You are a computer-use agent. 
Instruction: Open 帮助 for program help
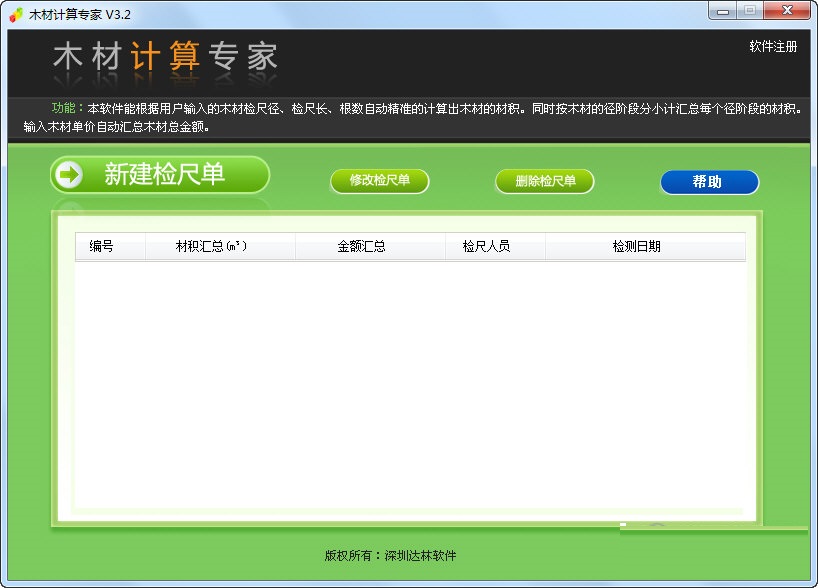pos(709,182)
